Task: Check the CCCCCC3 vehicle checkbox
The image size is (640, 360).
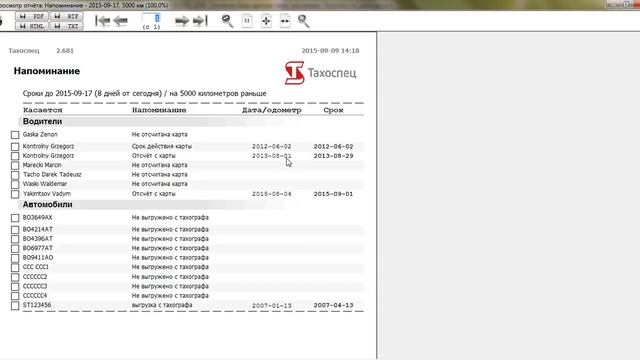Action: (x=15, y=287)
